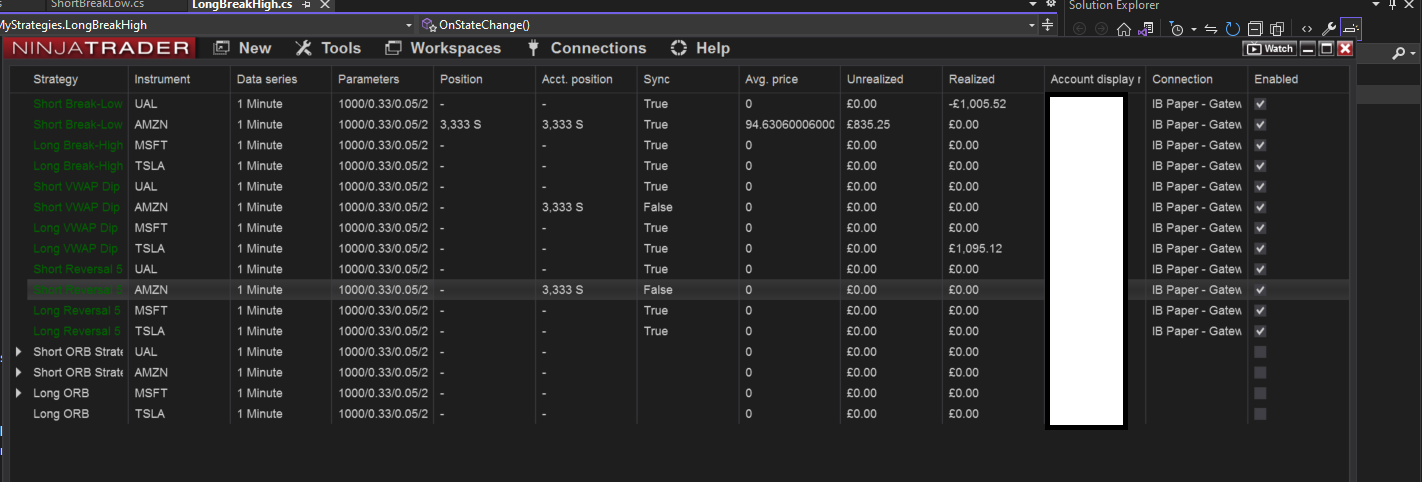
Task: Open the editor tab overflow dropdown arrow
Action: click(1034, 4)
